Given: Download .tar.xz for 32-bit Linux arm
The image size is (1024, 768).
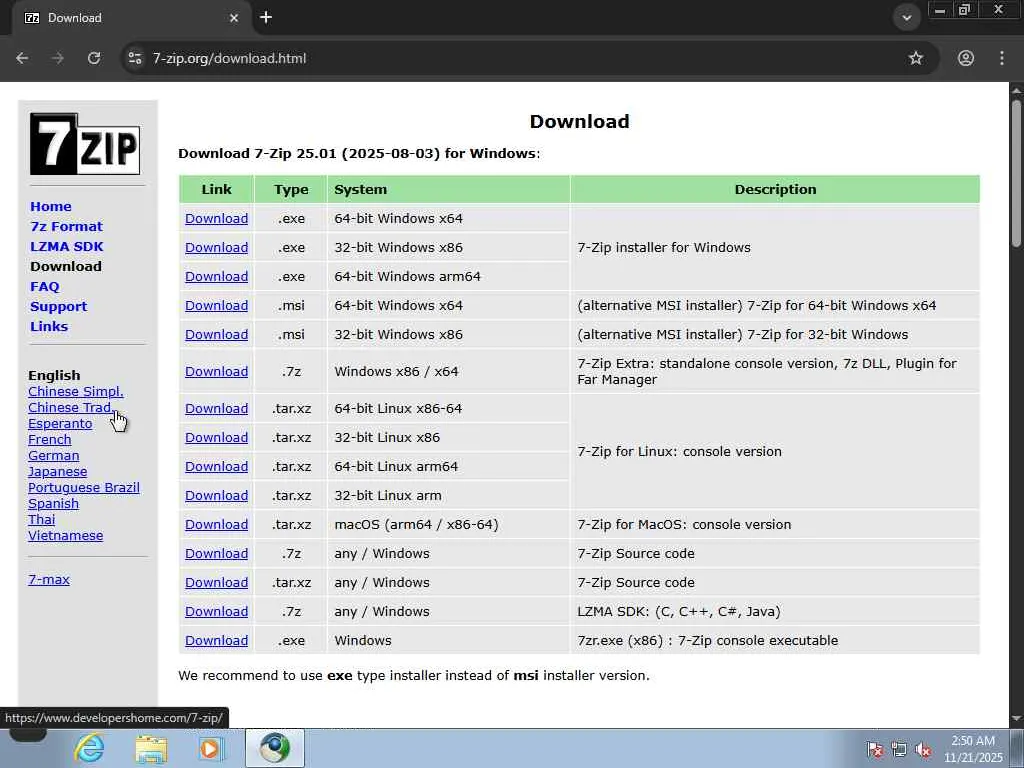Looking at the screenshot, I should tap(216, 496).
